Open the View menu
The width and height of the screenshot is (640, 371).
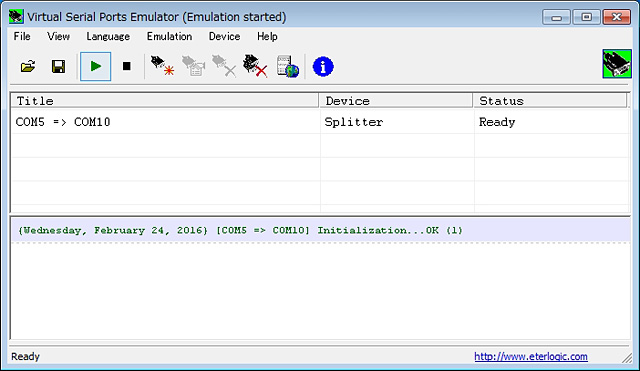click(x=58, y=36)
